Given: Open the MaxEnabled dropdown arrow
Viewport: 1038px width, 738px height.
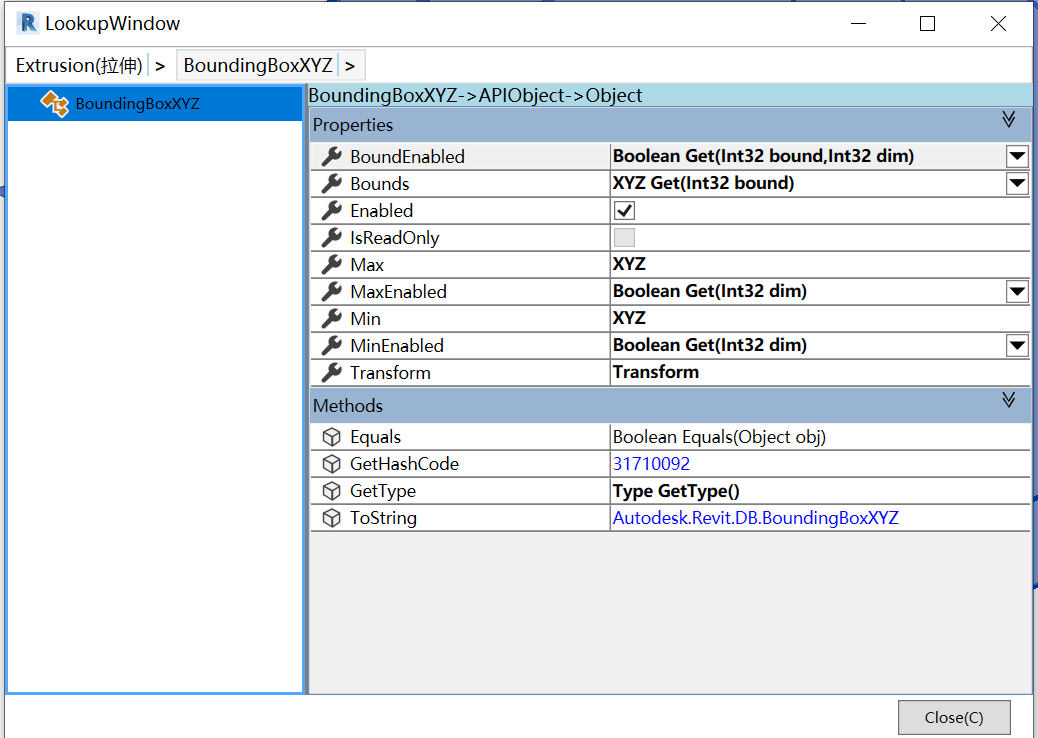Looking at the screenshot, I should coord(1017,291).
